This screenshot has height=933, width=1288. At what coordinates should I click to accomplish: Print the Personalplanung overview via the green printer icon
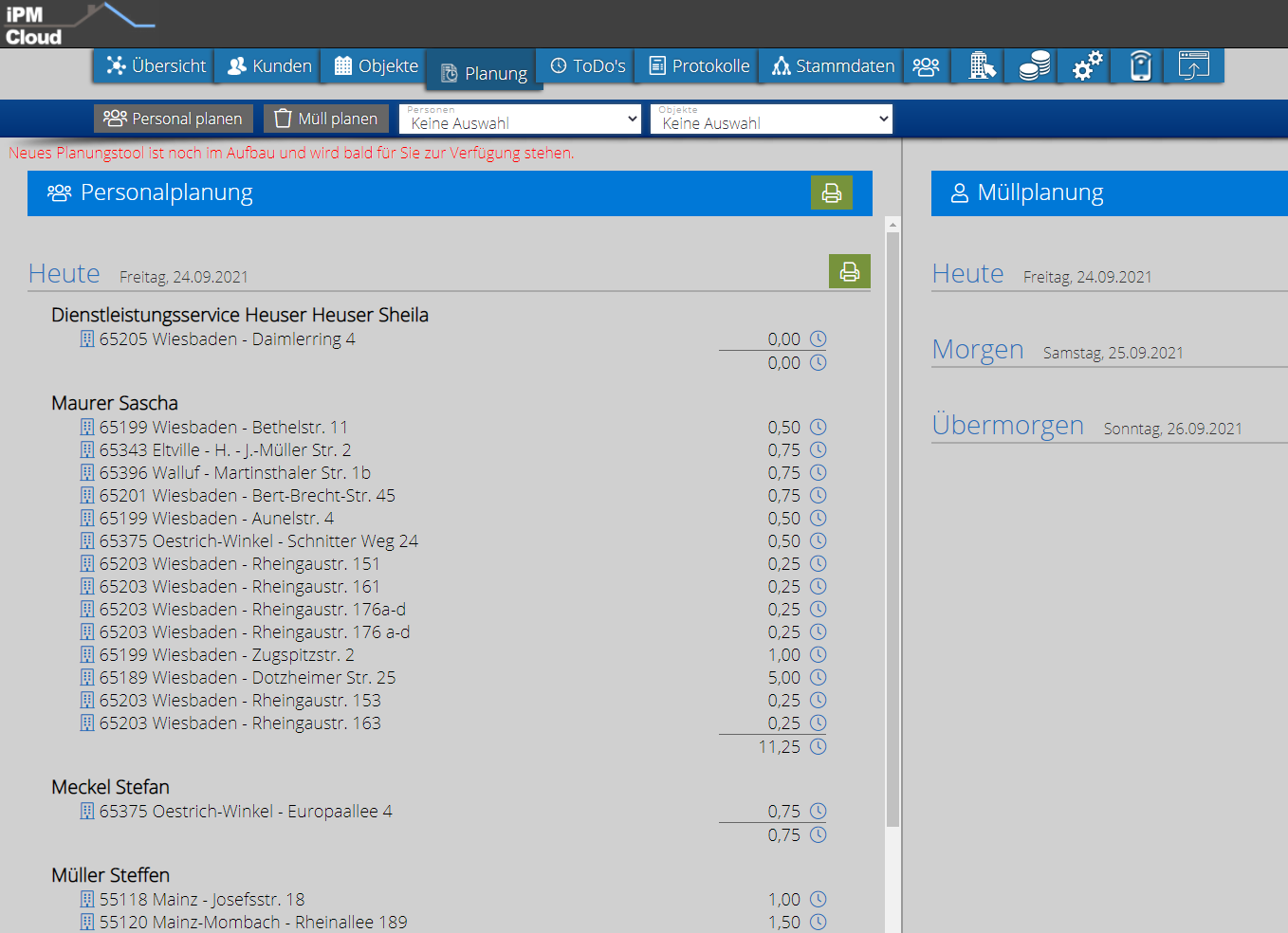coord(832,192)
